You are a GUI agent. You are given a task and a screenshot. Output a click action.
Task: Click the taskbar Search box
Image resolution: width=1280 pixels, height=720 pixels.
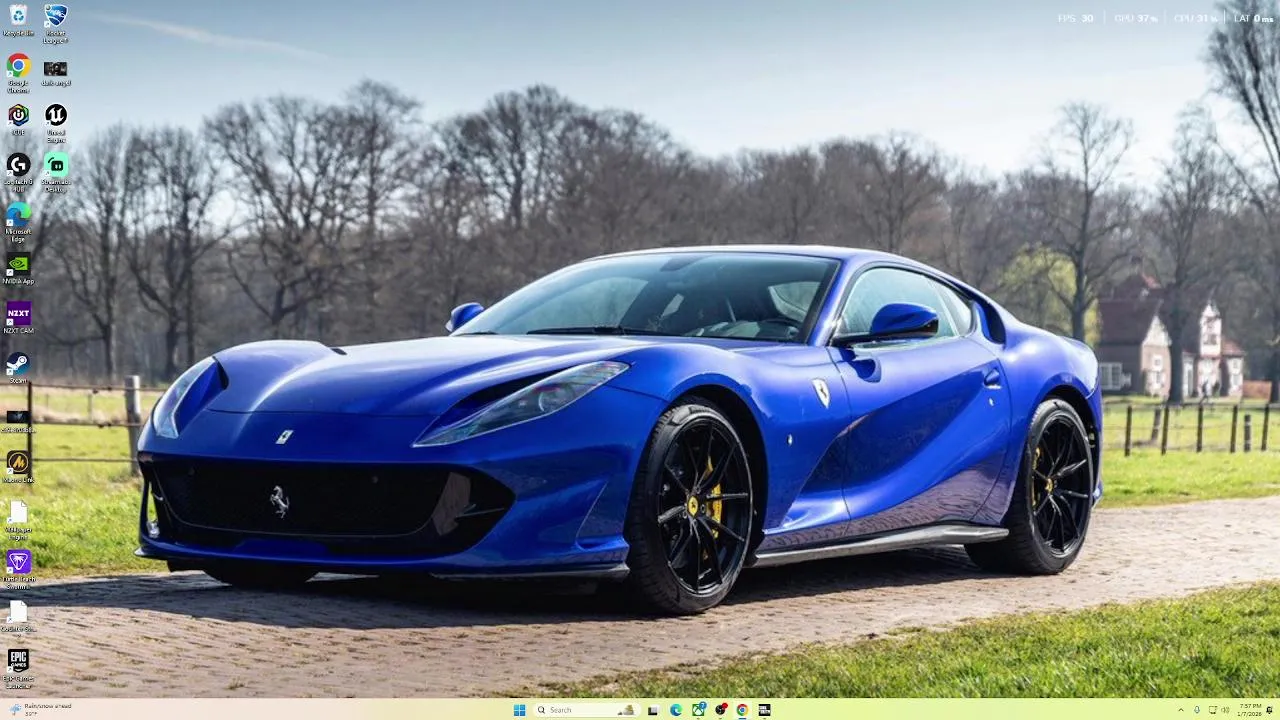tap(586, 710)
